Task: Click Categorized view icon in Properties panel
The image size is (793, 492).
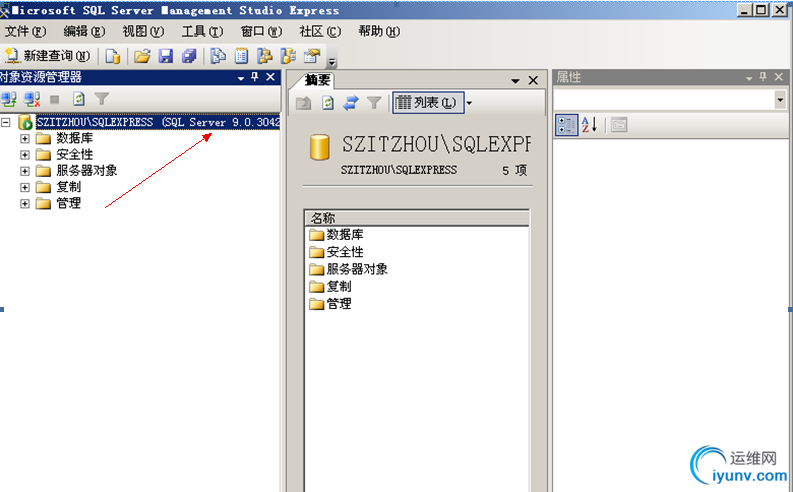Action: tap(566, 125)
